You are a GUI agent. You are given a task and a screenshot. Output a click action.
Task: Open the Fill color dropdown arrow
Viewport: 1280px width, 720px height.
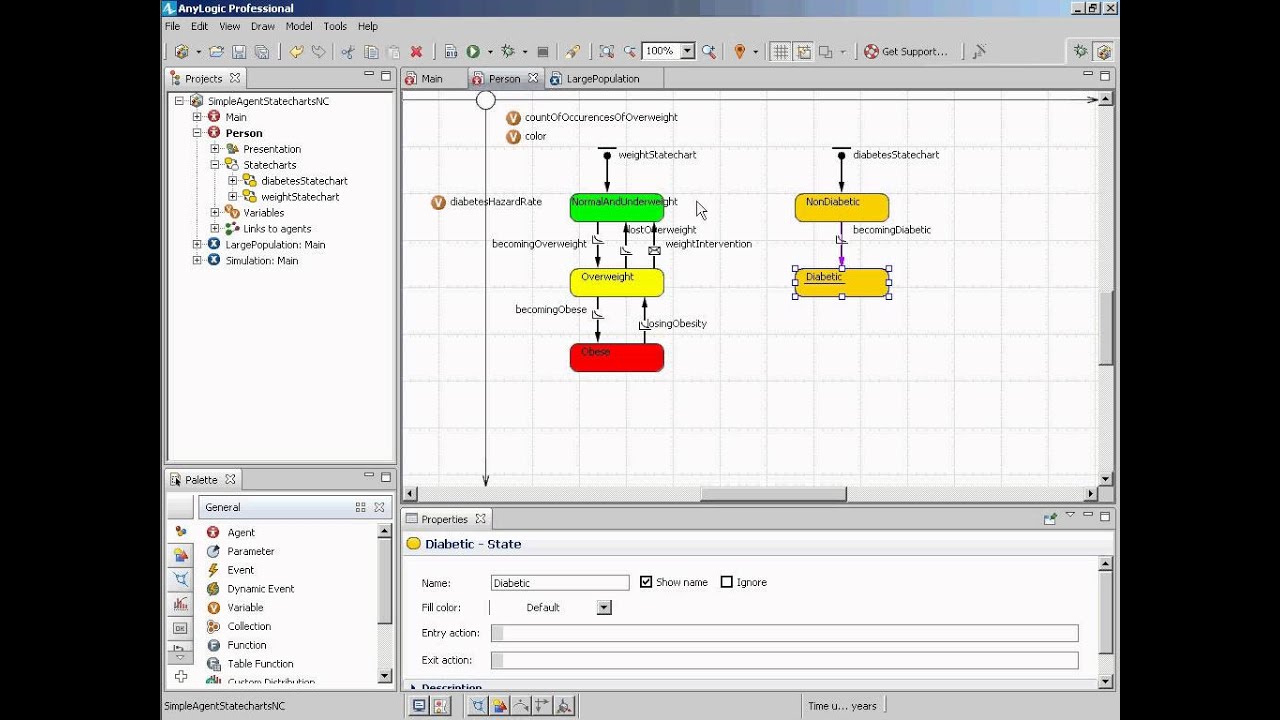(x=603, y=607)
